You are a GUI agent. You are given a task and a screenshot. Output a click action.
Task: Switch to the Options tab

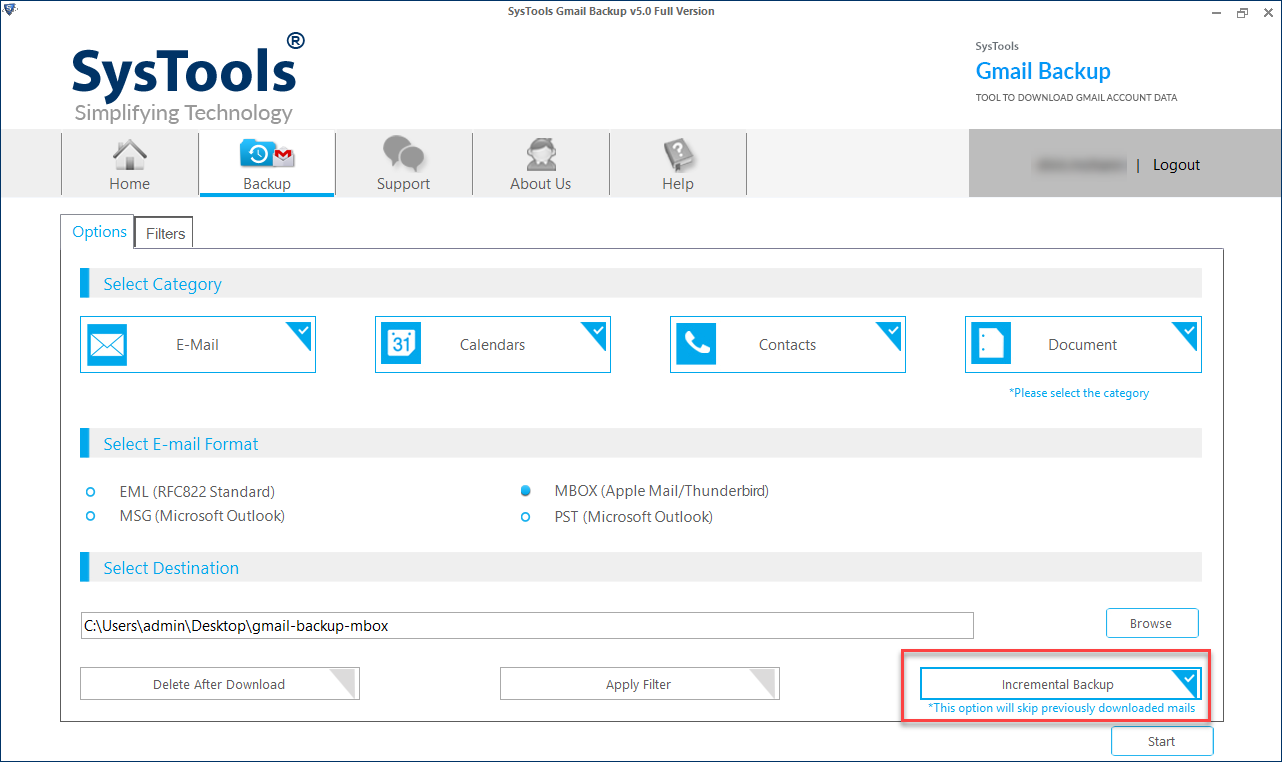coord(99,232)
